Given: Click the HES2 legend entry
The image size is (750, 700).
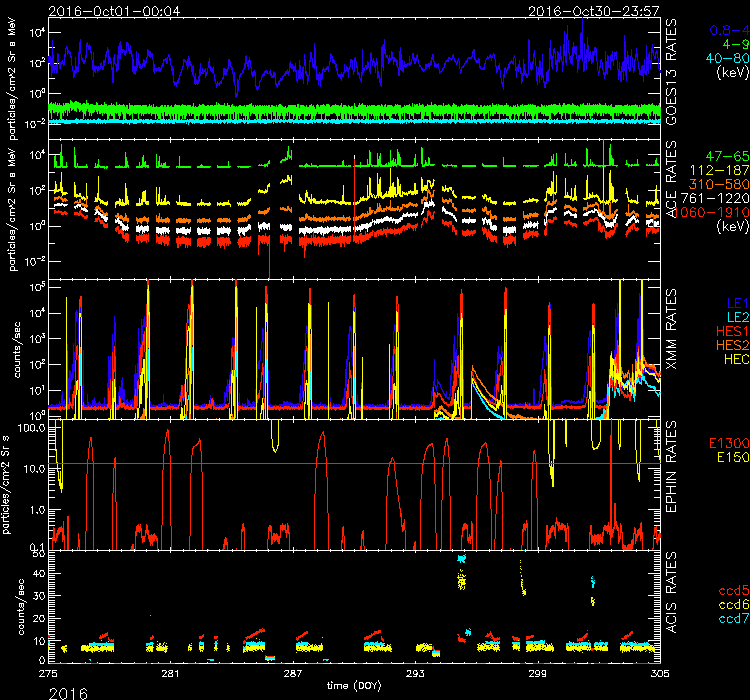Looking at the screenshot, I should [733, 345].
